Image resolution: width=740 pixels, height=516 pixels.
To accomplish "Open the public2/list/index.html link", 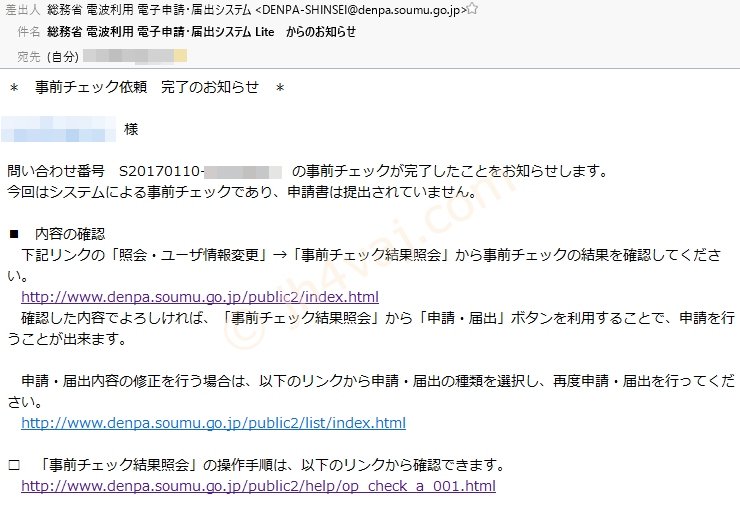I will click(213, 423).
